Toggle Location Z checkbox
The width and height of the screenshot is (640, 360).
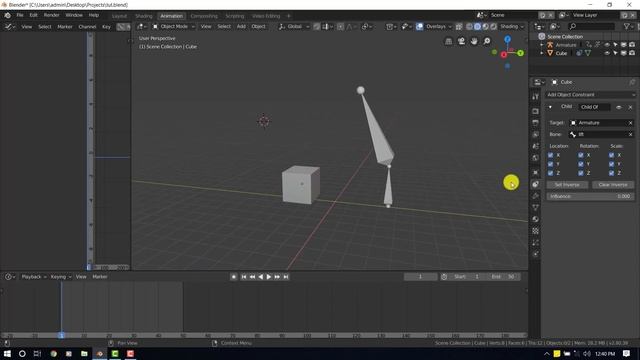pos(550,173)
